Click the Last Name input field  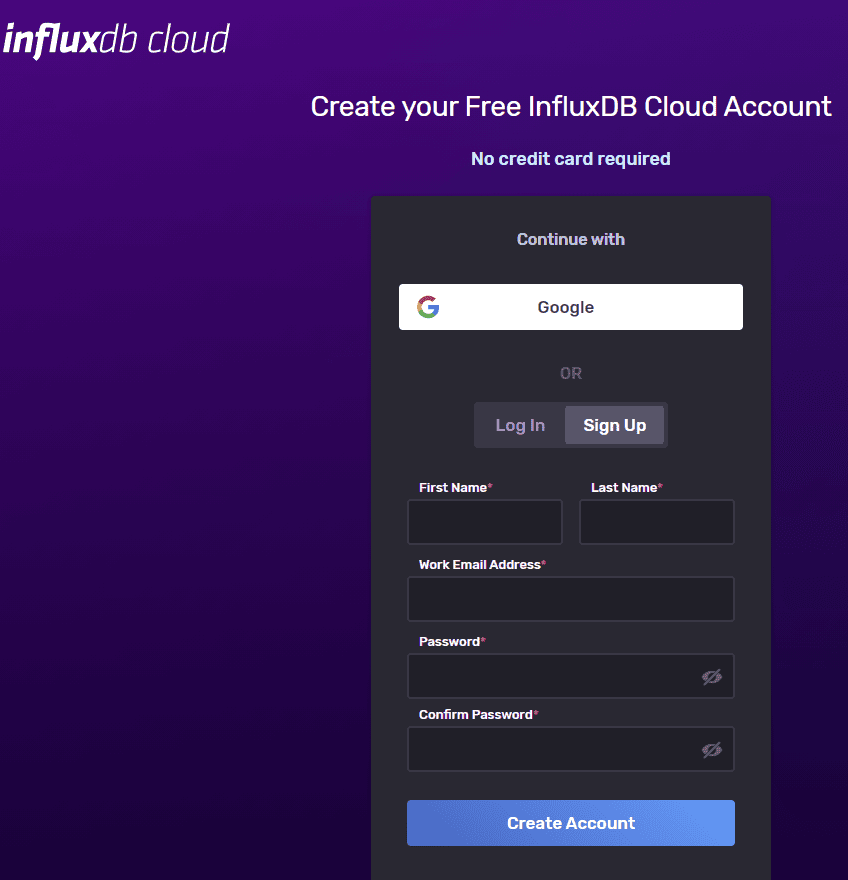656,521
